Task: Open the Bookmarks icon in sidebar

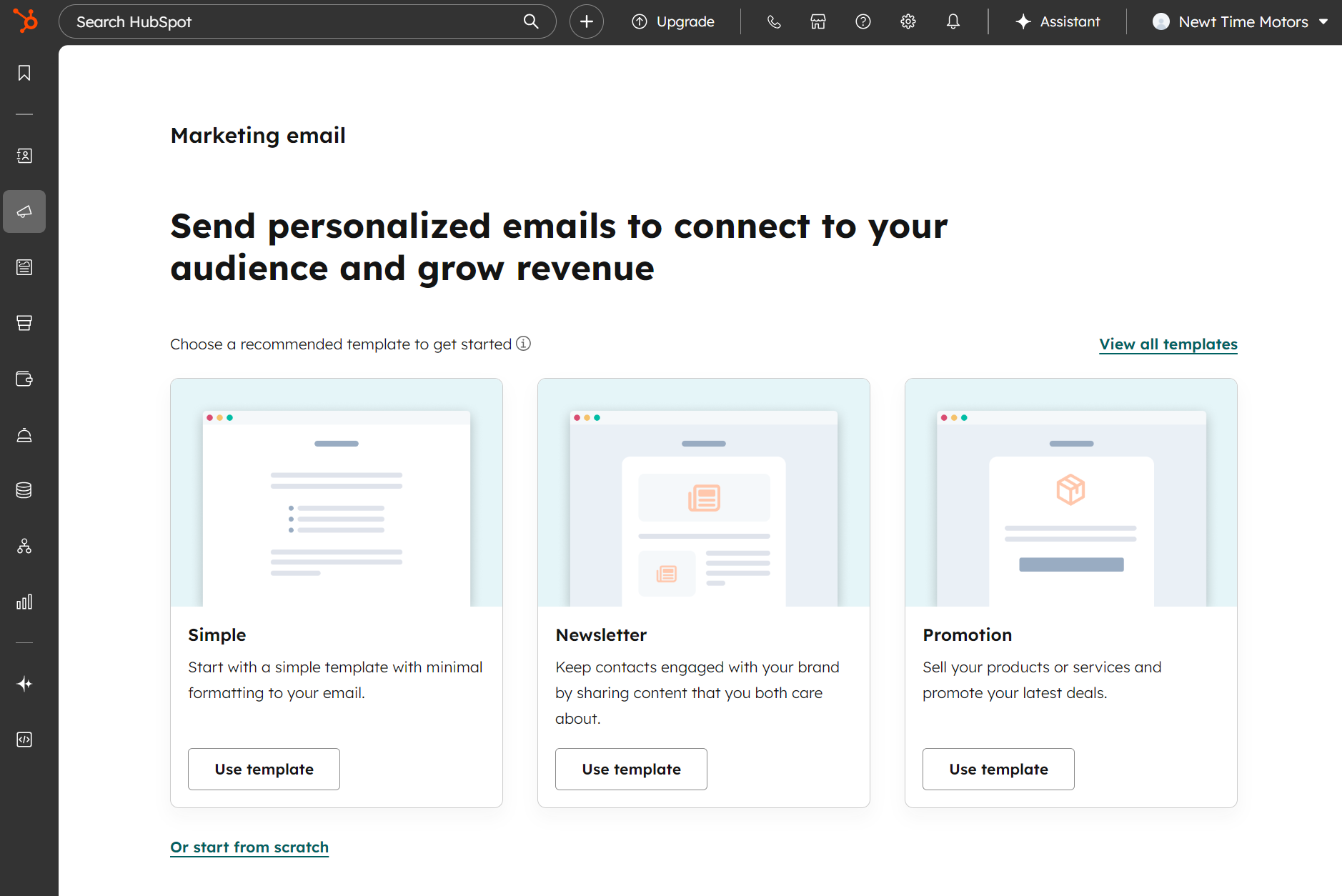Action: click(24, 72)
